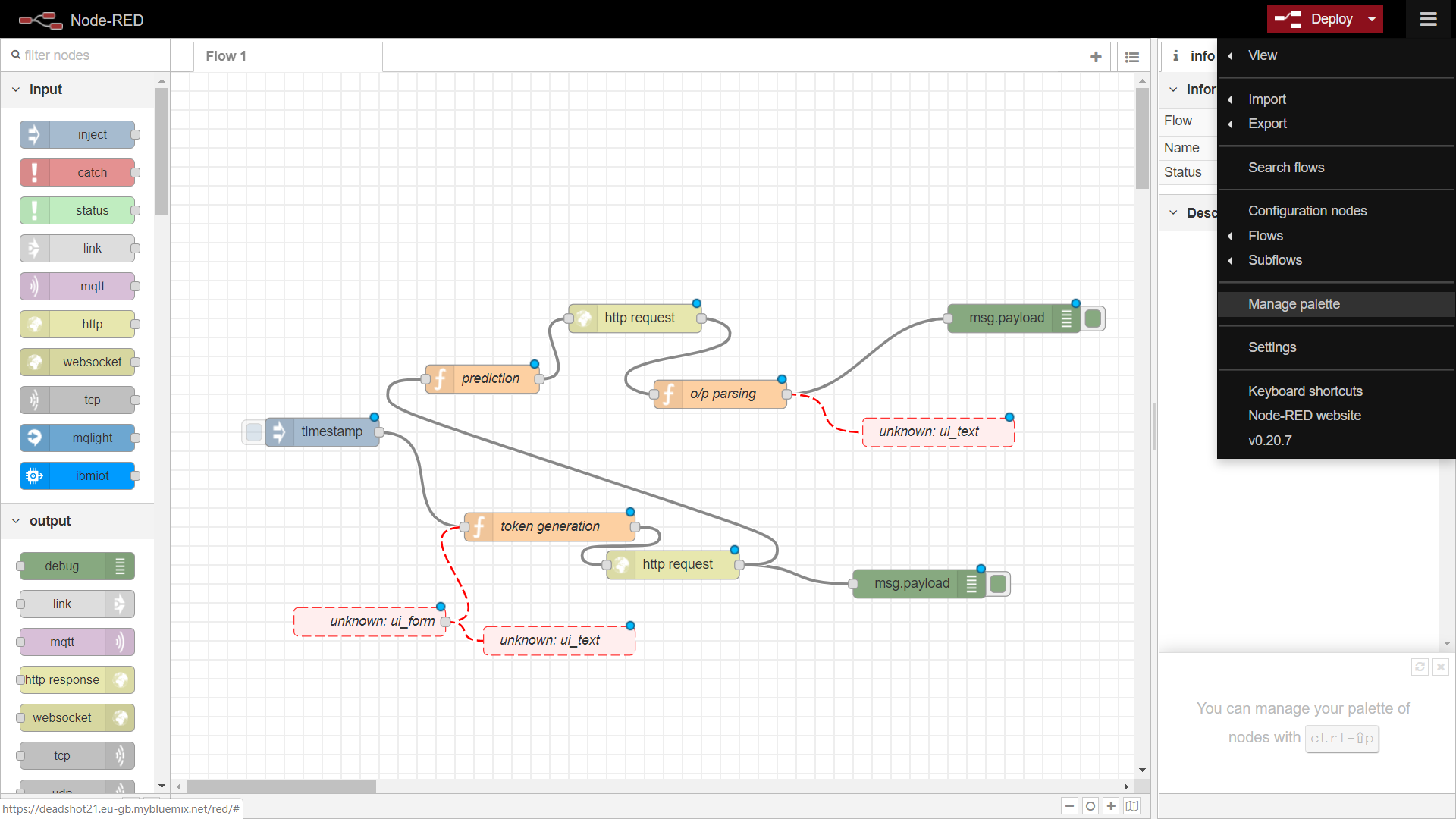Select the input tcp node
This screenshot has height=819, width=1456.
77,400
